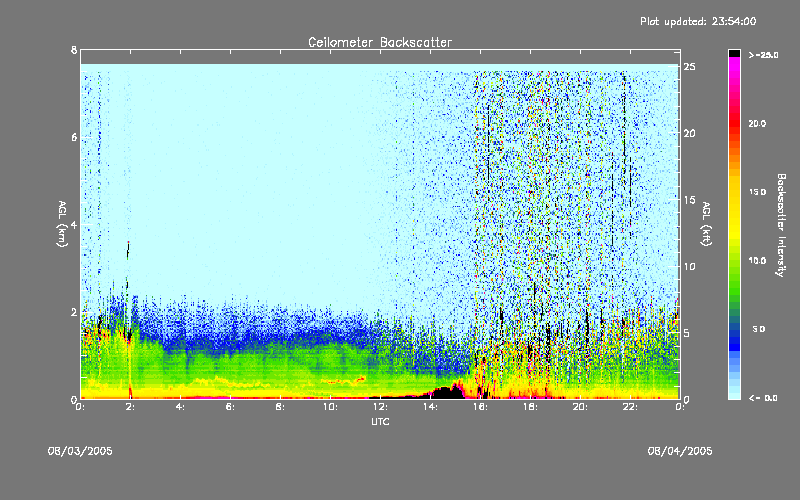Click the '4:' hour tick on UTC axis
800x500 pixels.
click(180, 407)
